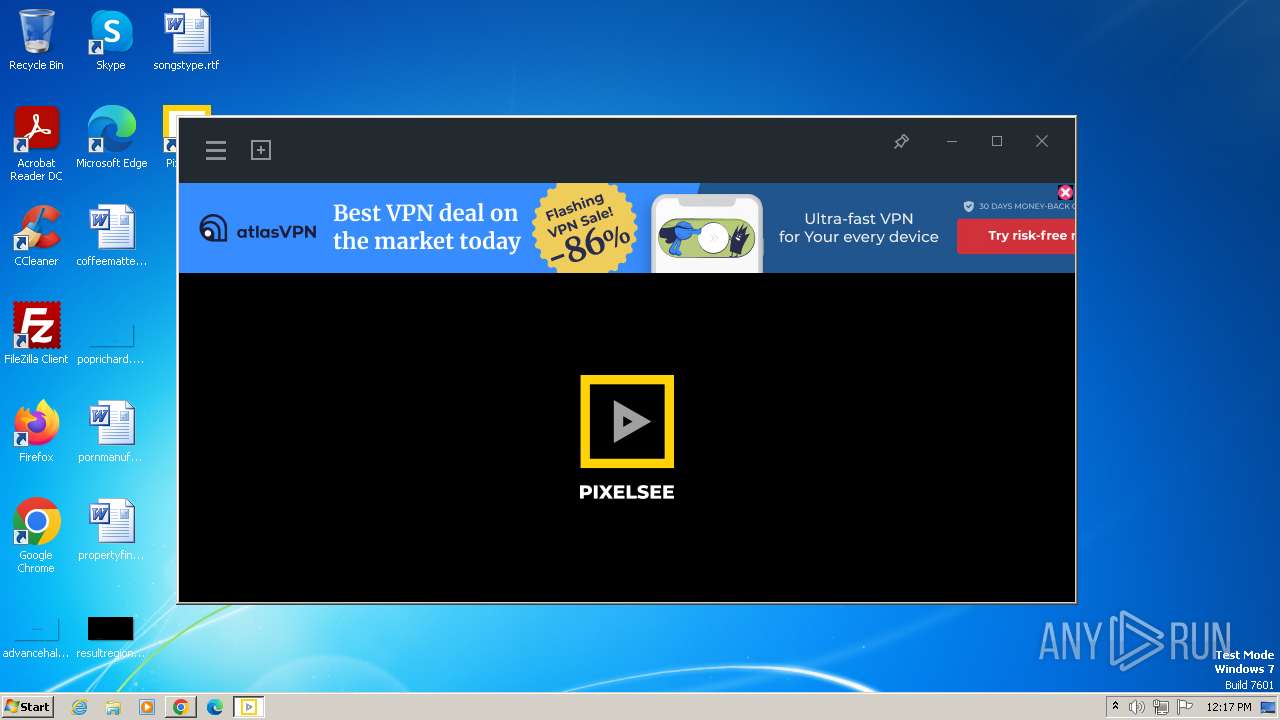The image size is (1280, 720).
Task: Maximize the PixelSee window
Action: [x=997, y=142]
